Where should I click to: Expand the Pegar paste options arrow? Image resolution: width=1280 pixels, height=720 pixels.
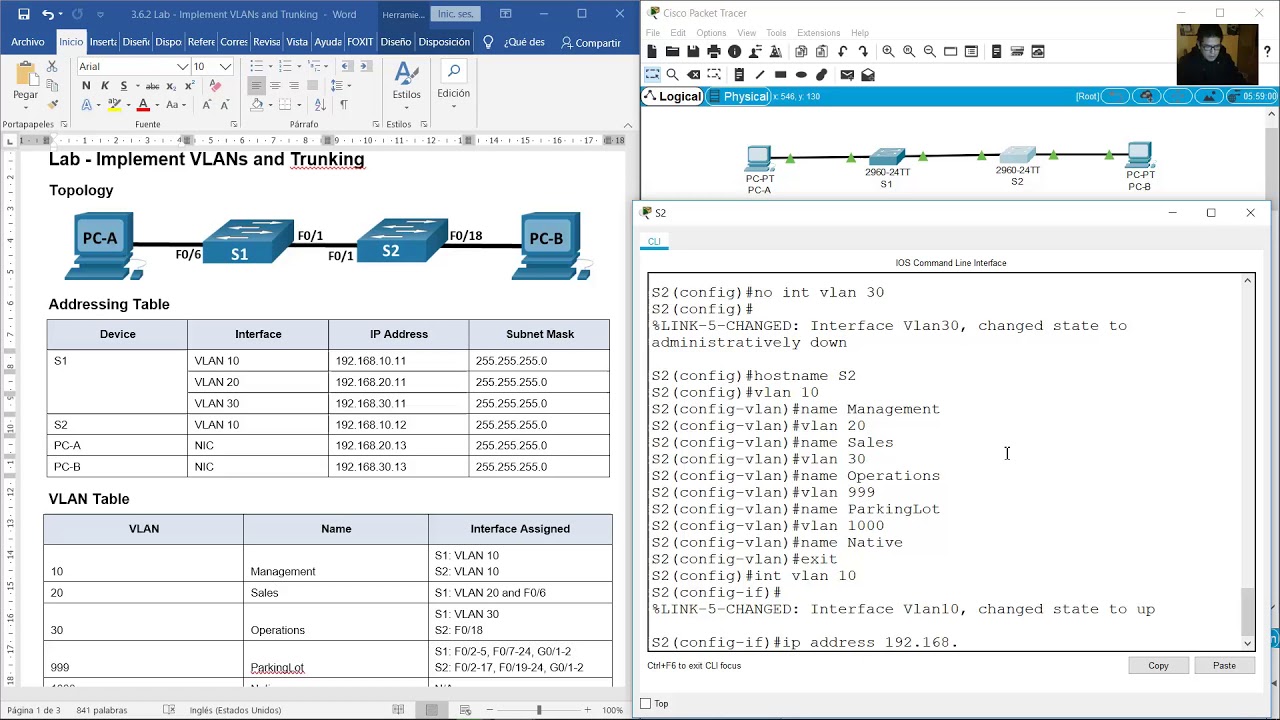coord(26,107)
